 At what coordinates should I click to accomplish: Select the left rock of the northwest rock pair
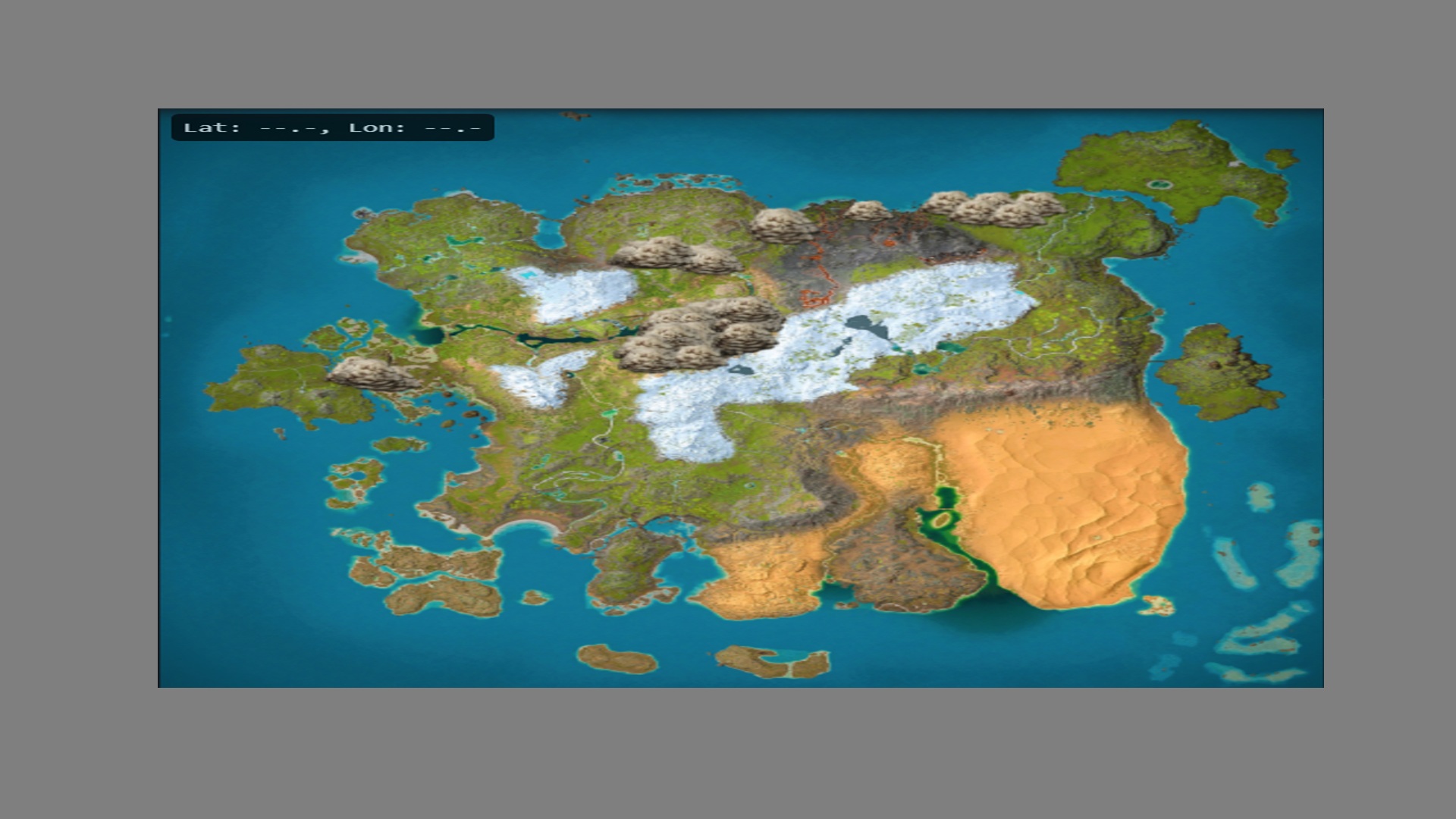coord(652,253)
